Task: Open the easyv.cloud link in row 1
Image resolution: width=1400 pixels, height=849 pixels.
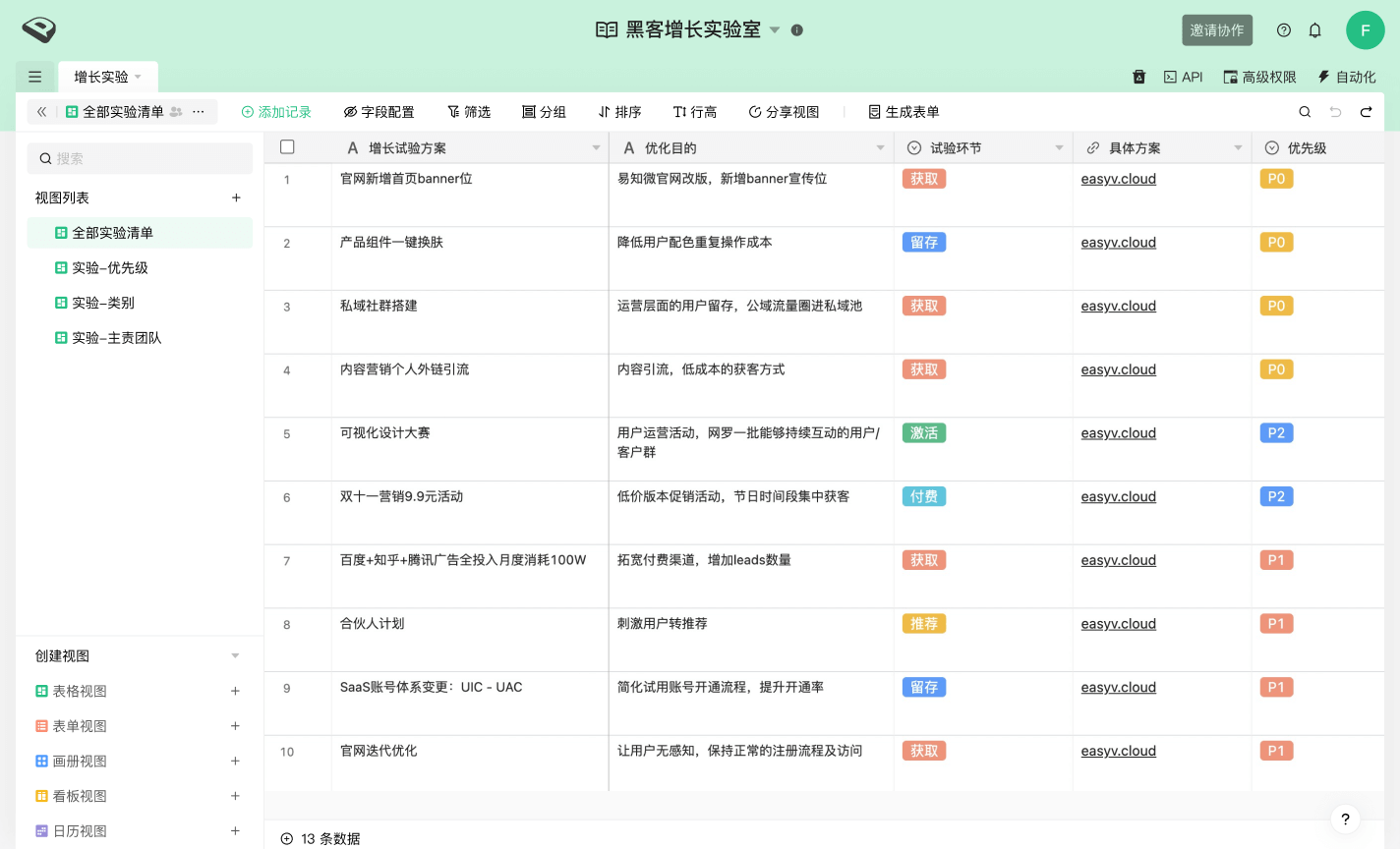Action: click(1118, 179)
